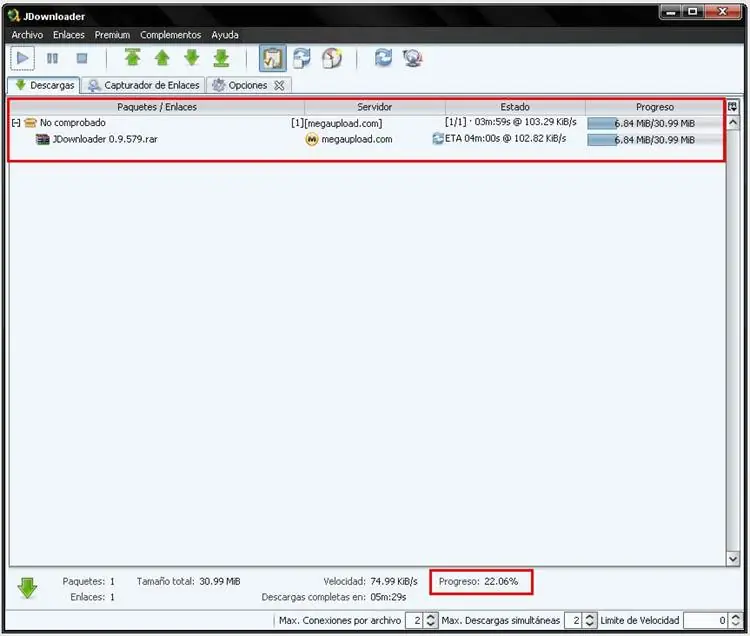Click the [1][megaupload.com] server cell
This screenshot has width=750, height=636.
[336, 123]
